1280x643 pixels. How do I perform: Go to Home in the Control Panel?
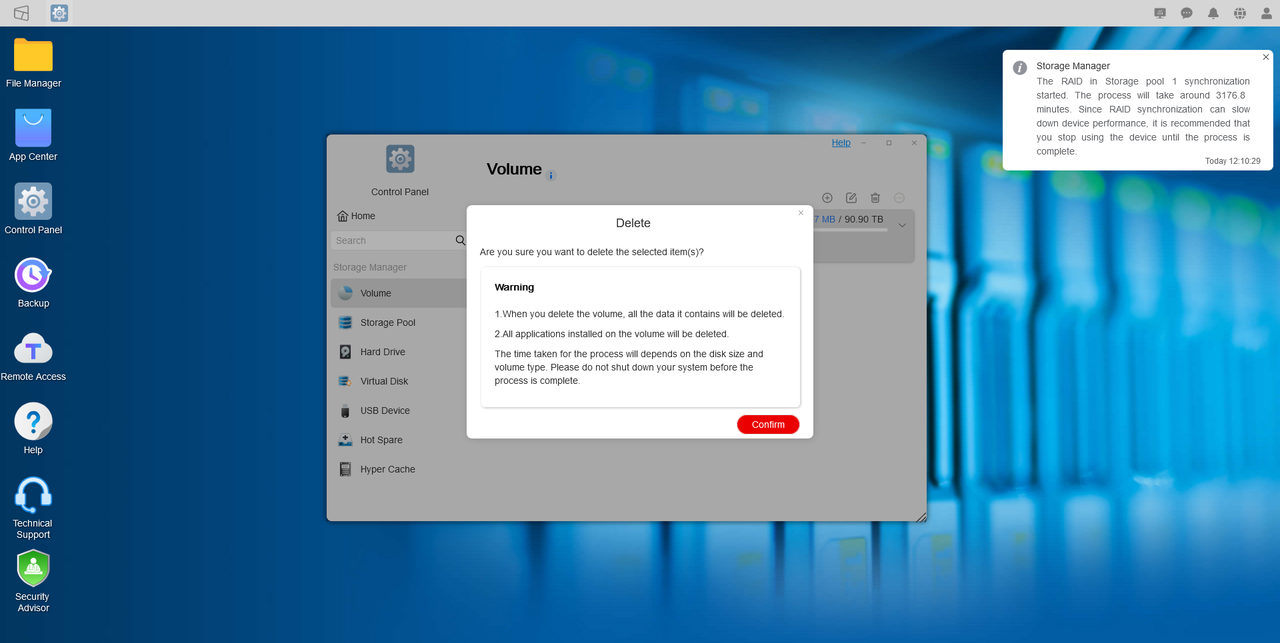pos(356,216)
